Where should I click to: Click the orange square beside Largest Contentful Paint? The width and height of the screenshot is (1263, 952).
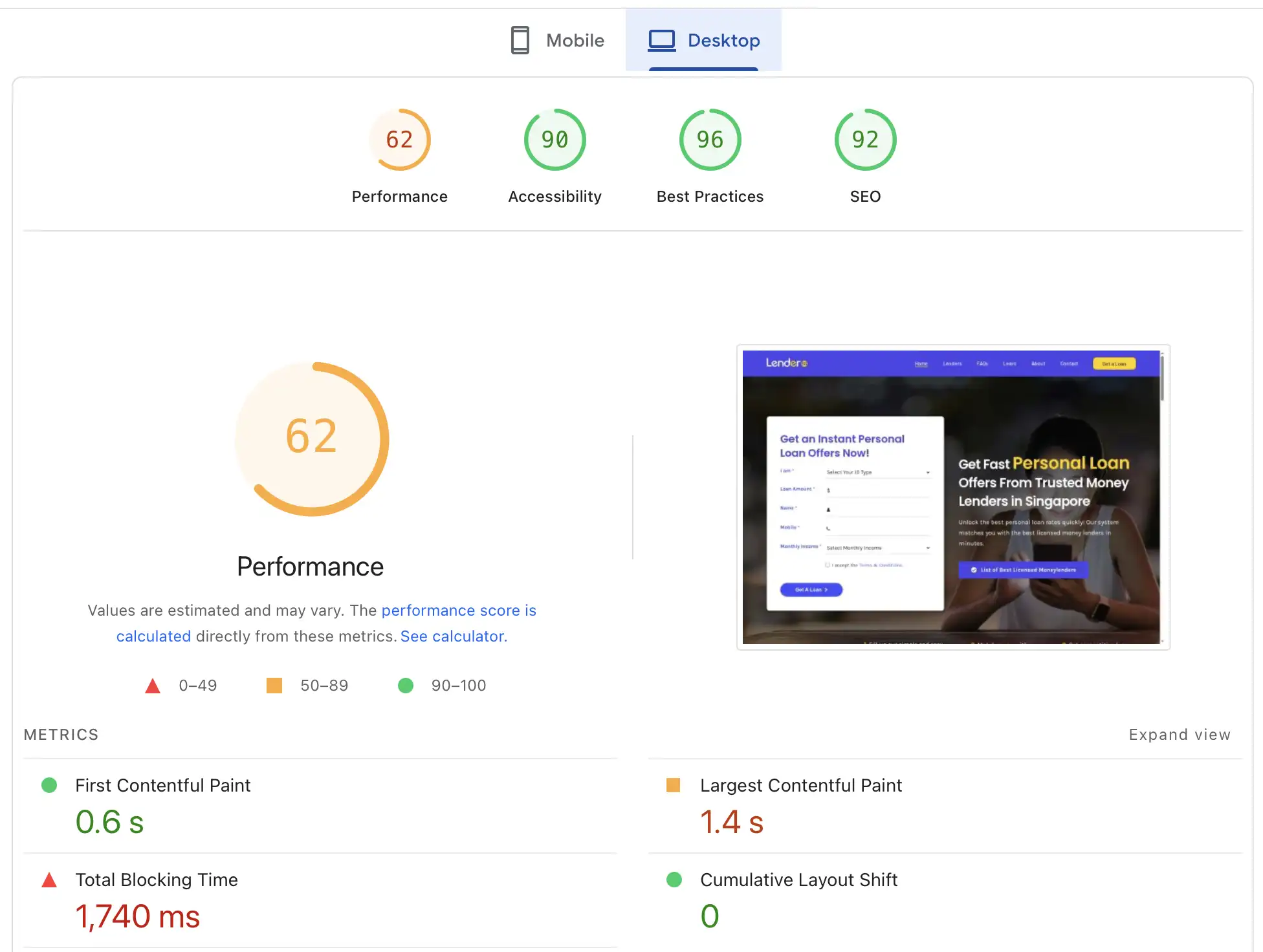674,785
